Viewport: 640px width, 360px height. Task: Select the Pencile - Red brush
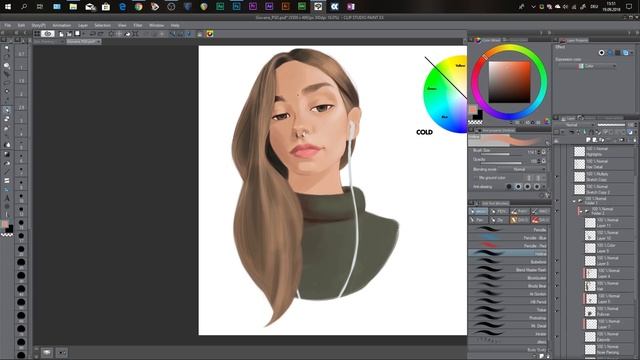tap(508, 246)
